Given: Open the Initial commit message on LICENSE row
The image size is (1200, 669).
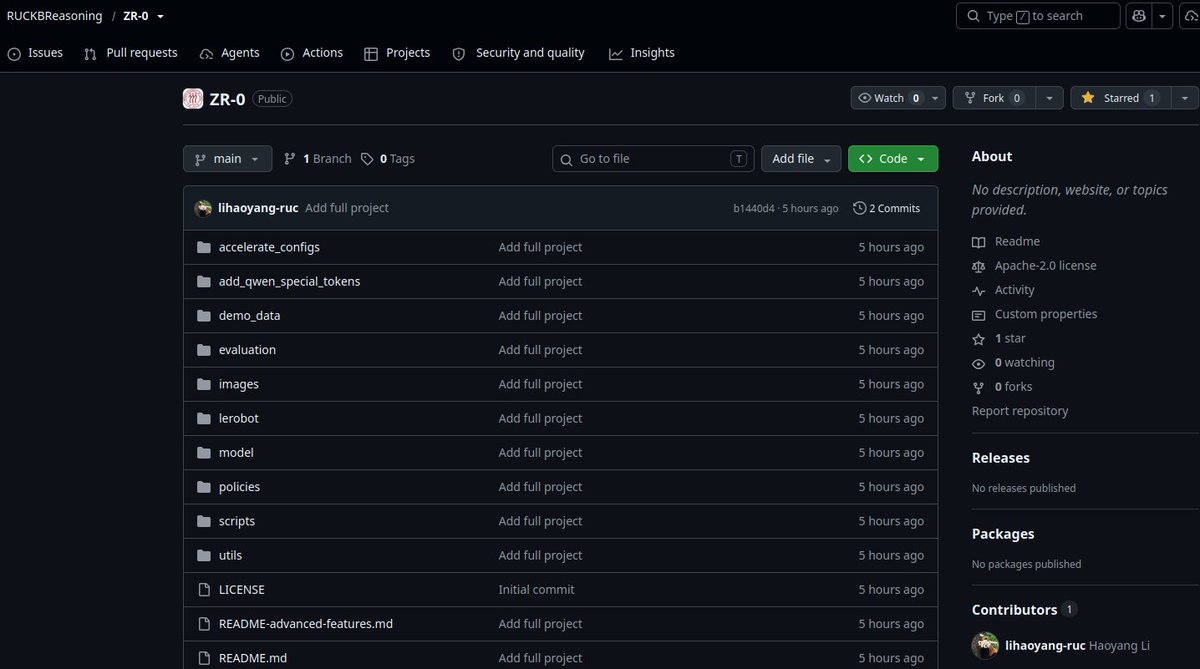Looking at the screenshot, I should click(537, 590).
